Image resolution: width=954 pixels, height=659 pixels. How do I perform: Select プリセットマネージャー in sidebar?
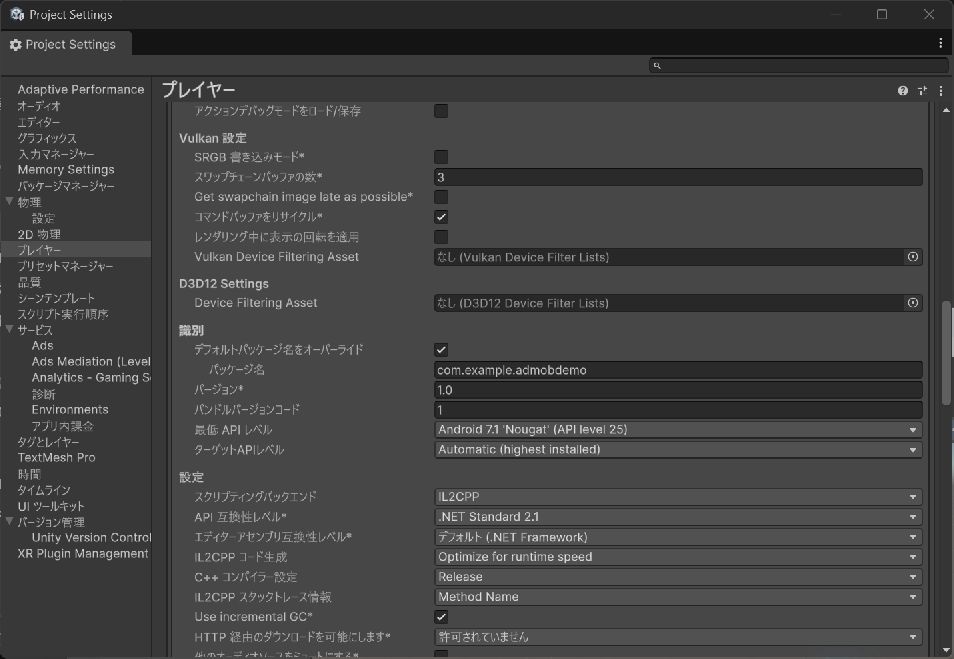(65, 266)
